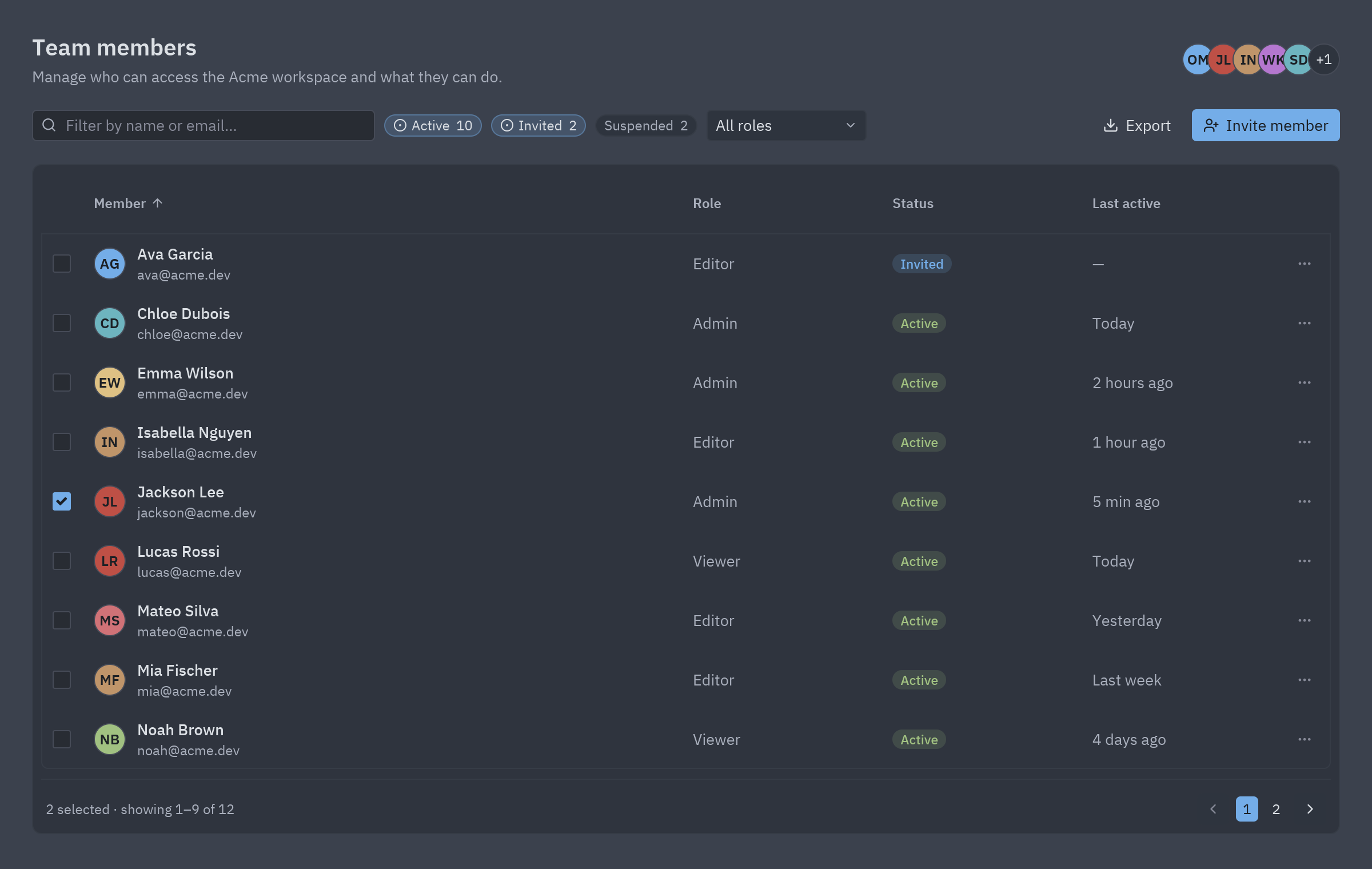Open row actions menu for Emma Wilson
This screenshot has height=869, width=1372.
pos(1304,382)
